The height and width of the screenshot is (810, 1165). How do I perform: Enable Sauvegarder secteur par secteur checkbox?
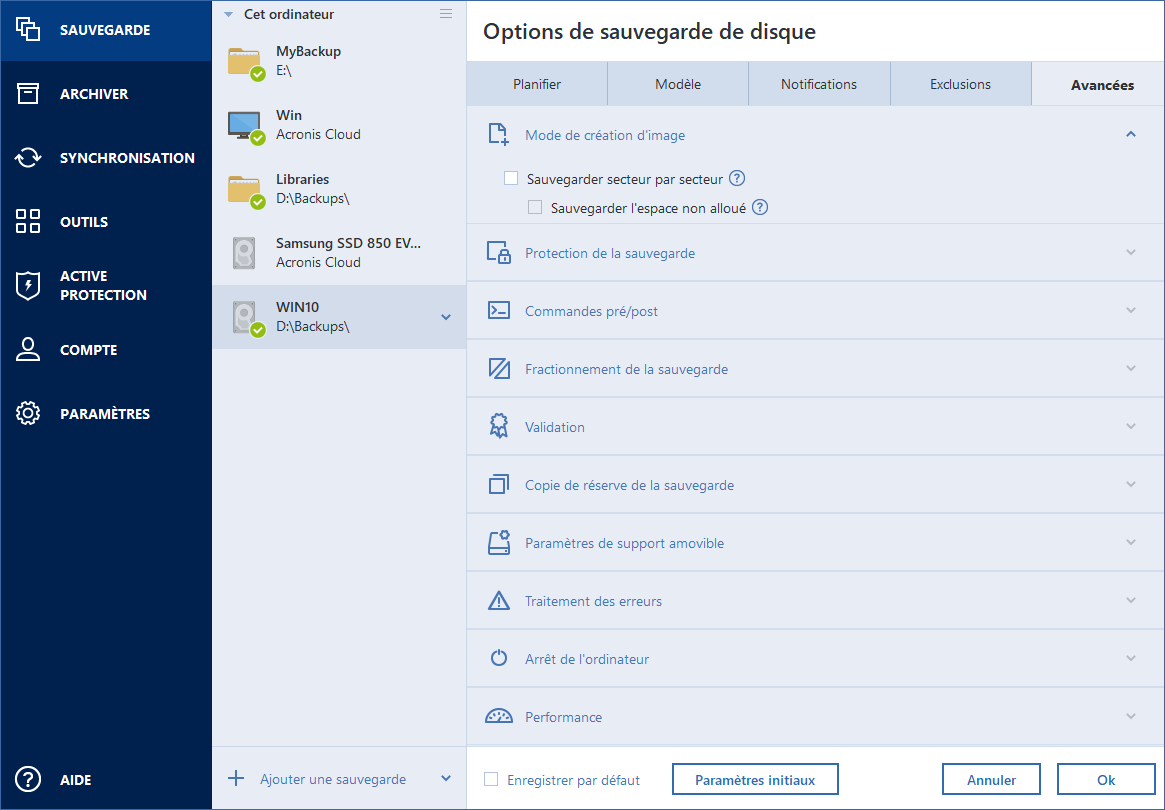pyautogui.click(x=511, y=179)
